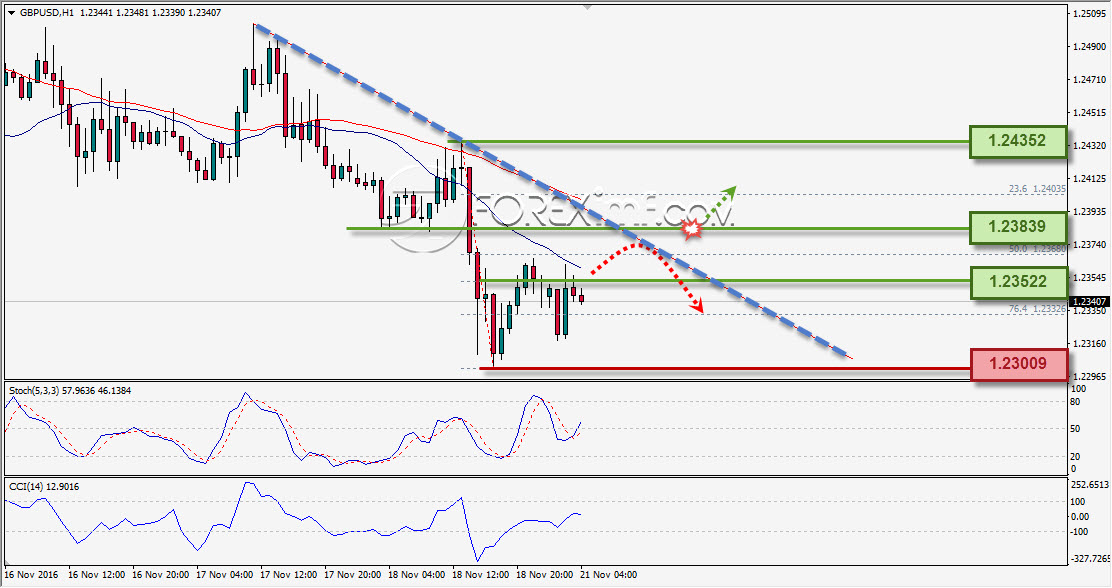Click the CCI scale value 252.6513

point(1089,485)
